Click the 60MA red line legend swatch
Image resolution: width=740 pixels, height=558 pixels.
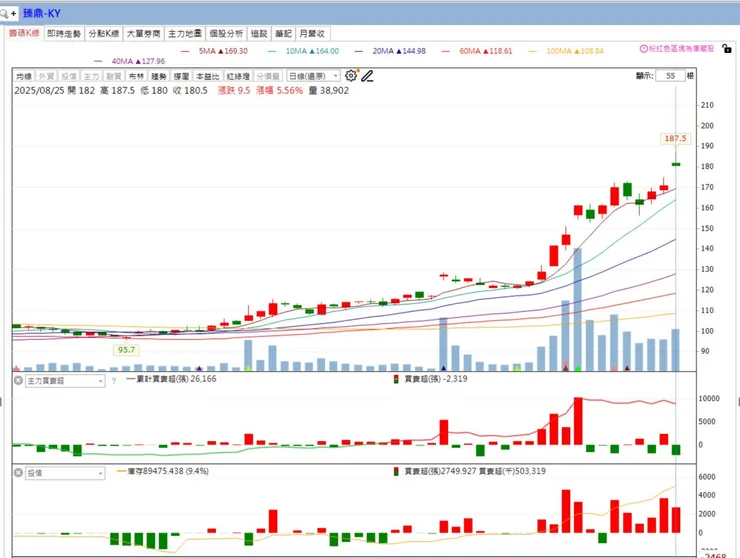click(x=446, y=51)
